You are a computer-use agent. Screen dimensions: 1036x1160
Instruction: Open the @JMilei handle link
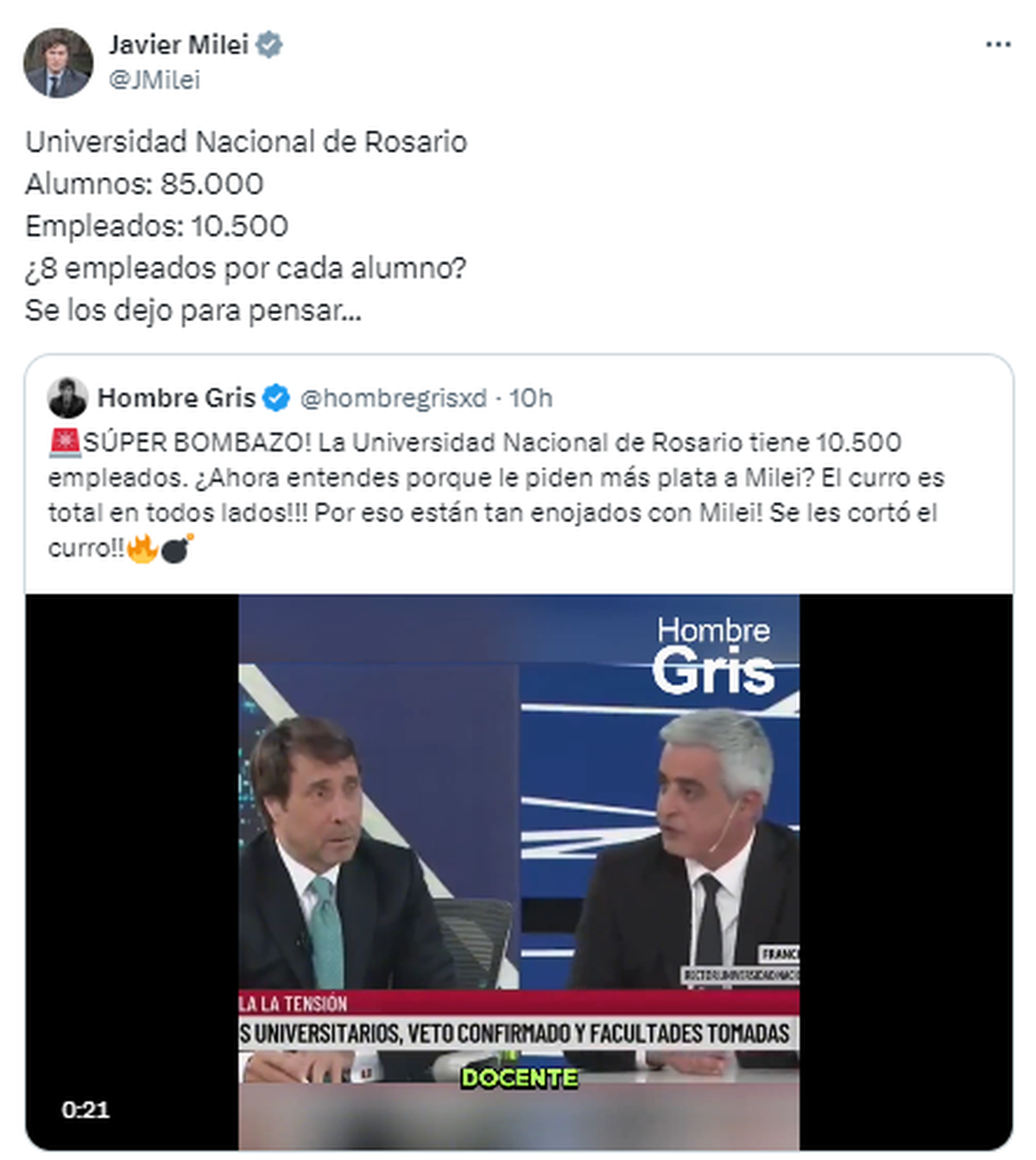point(155,80)
